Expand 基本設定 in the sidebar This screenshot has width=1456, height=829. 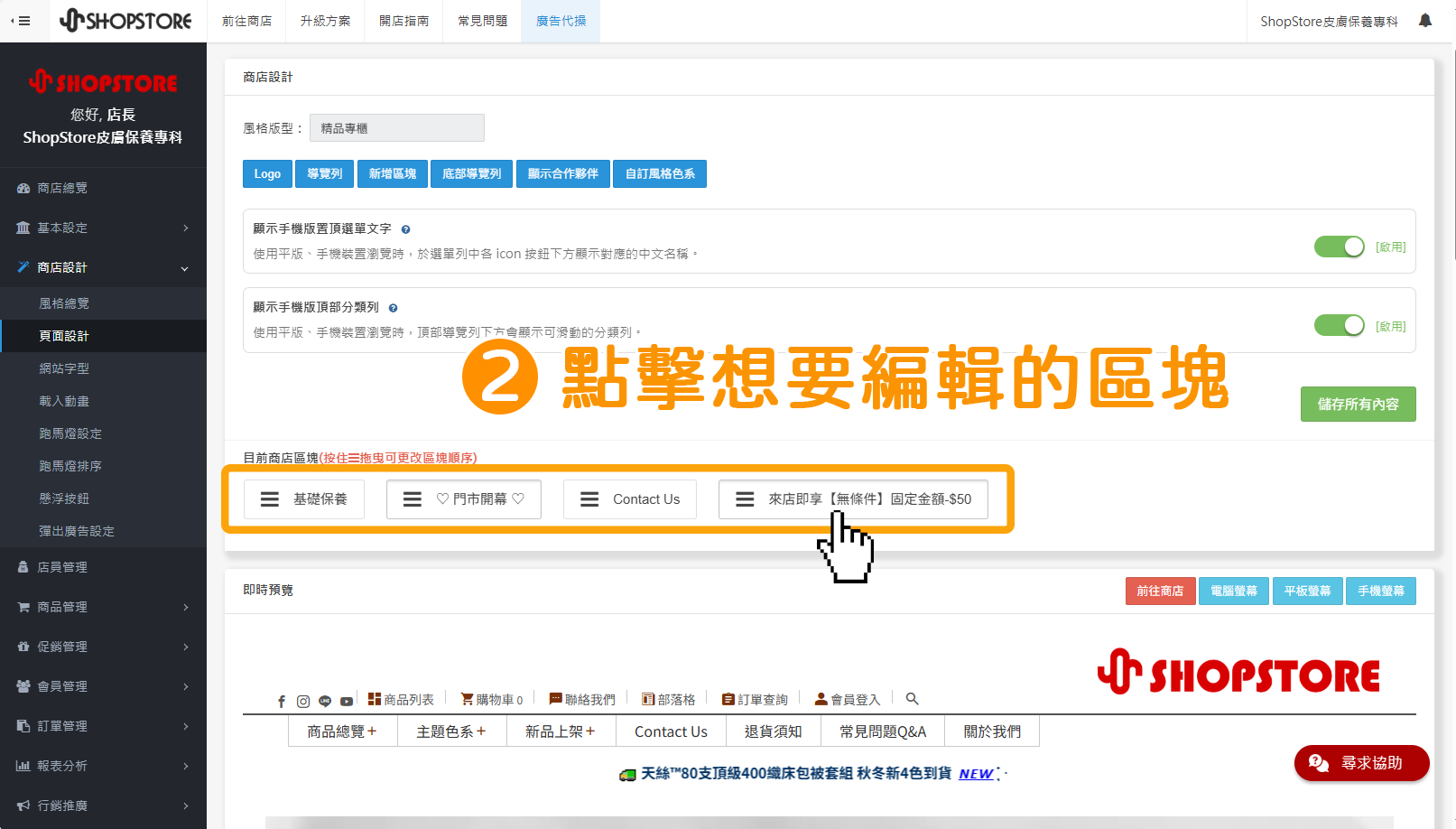103,228
